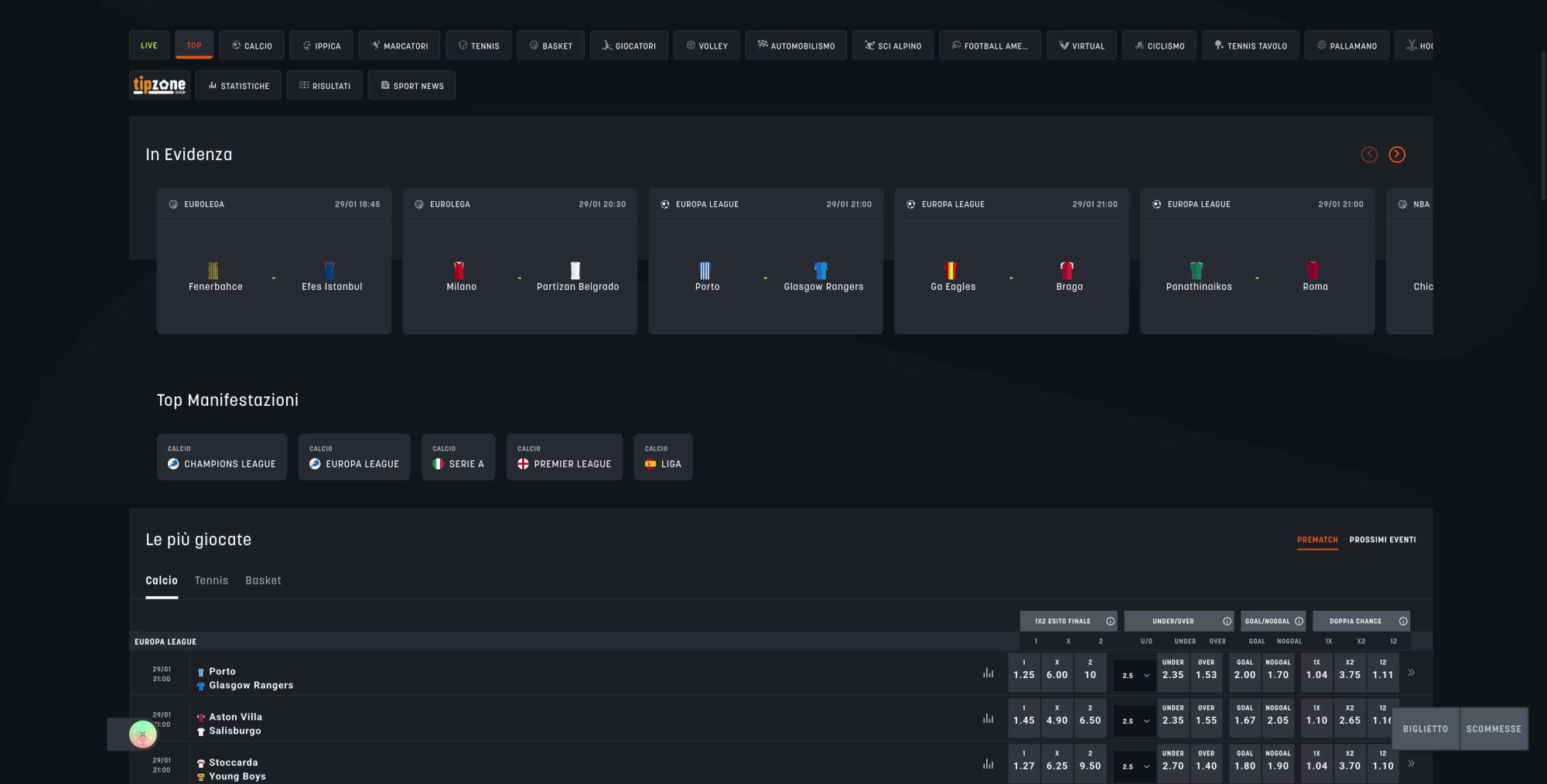Viewport: 1547px width, 784px height.
Task: Open the Volley sport category
Action: point(707,46)
